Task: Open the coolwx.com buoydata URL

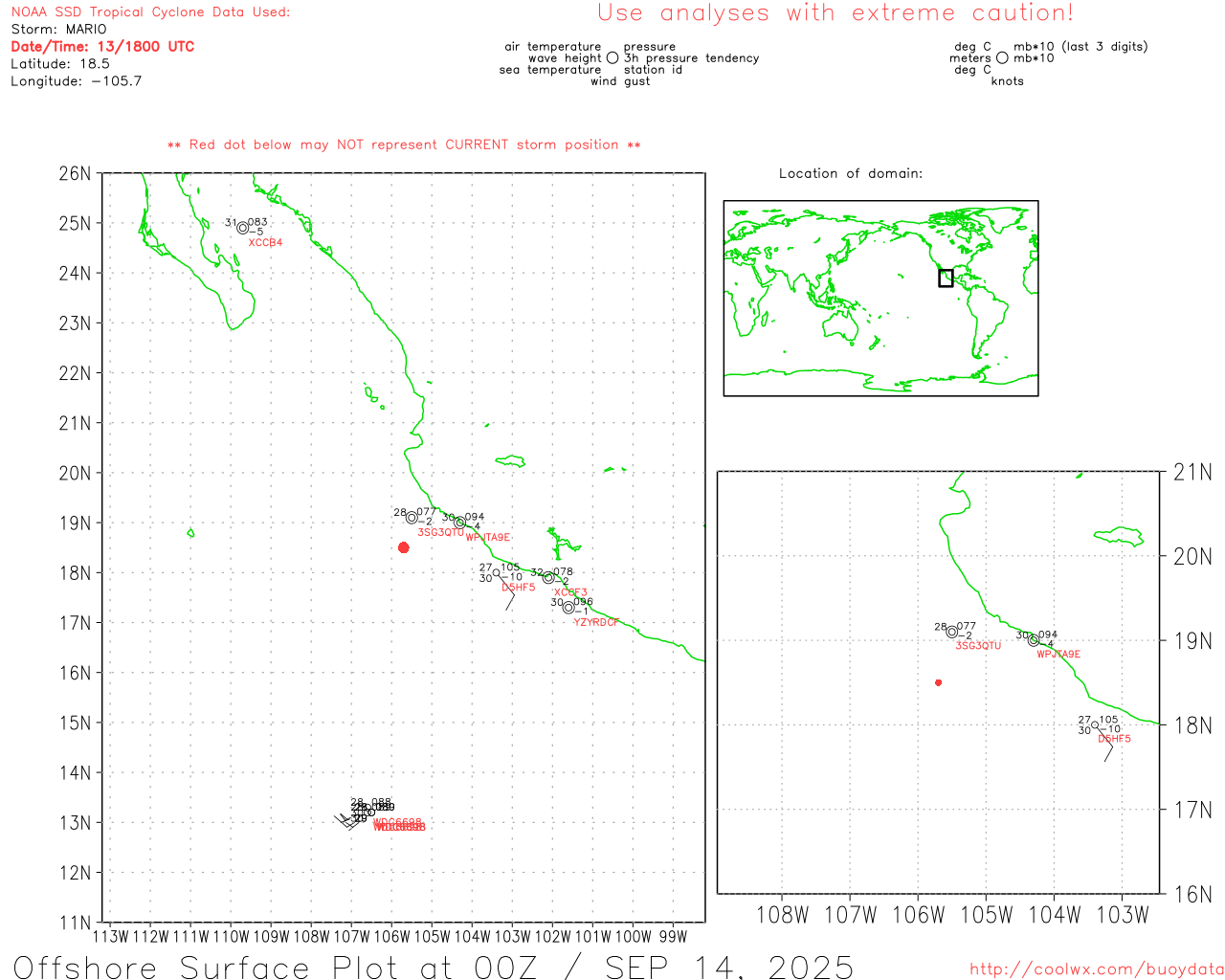Action: tap(1097, 969)
